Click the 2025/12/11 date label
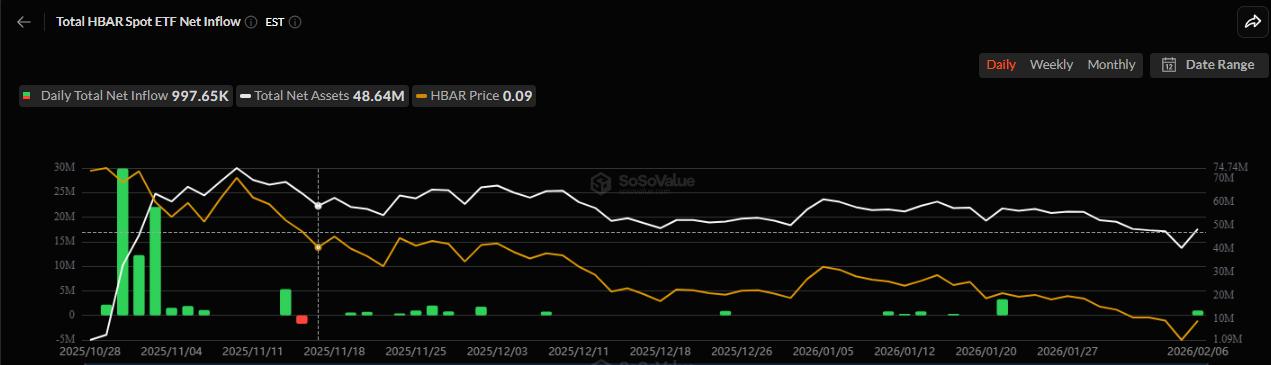The width and height of the screenshot is (1271, 365). point(579,351)
